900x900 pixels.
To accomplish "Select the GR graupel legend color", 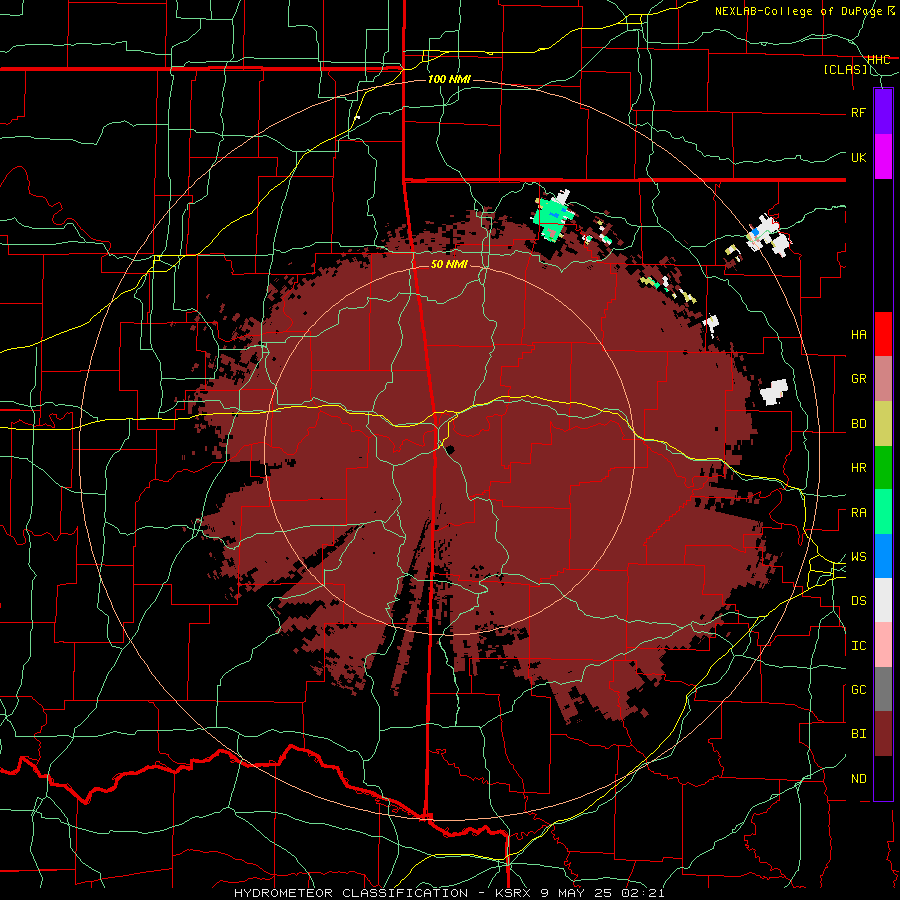I will [x=883, y=378].
